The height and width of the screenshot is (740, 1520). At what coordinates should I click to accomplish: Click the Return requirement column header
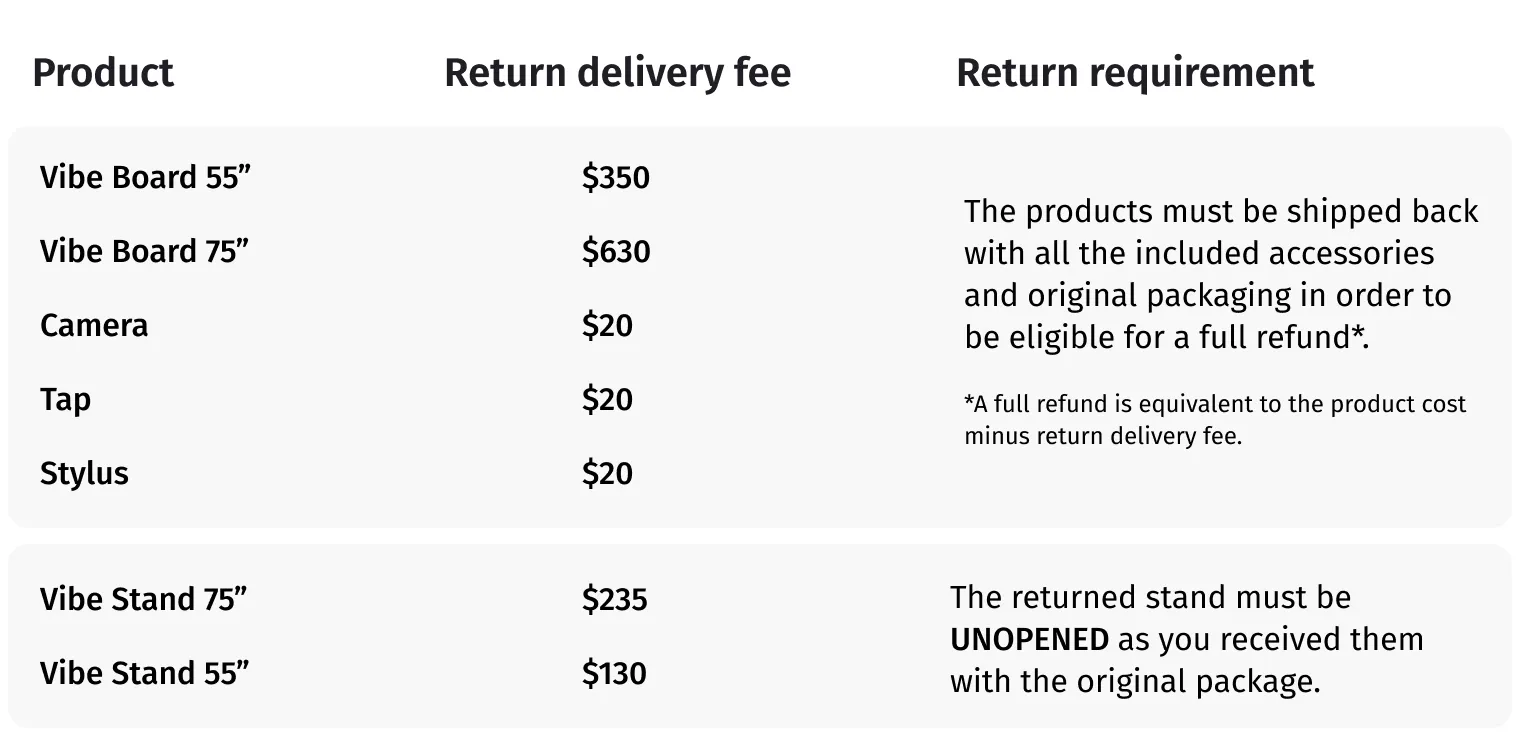[1135, 73]
